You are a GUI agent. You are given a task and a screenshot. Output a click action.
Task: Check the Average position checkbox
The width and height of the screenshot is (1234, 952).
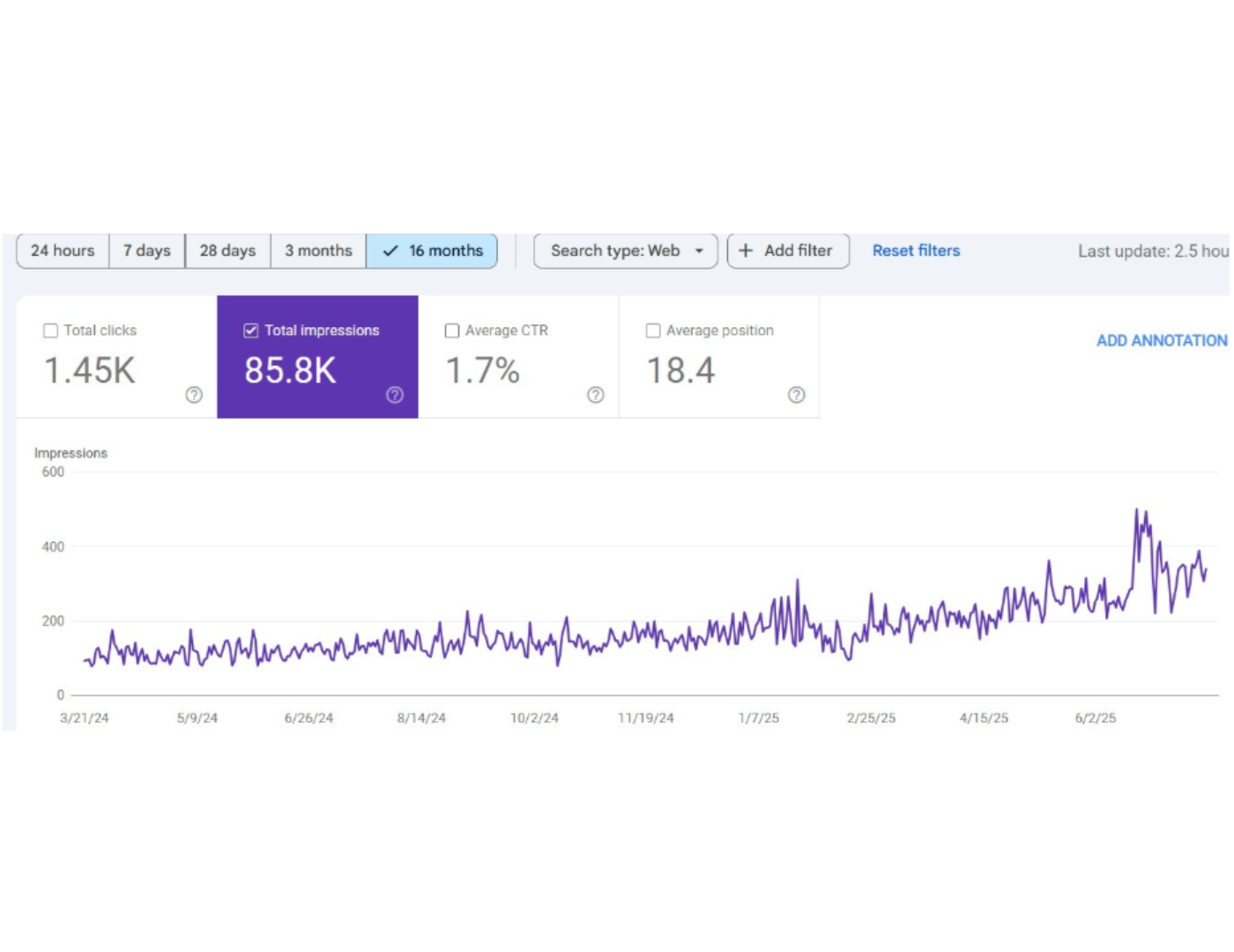point(653,331)
